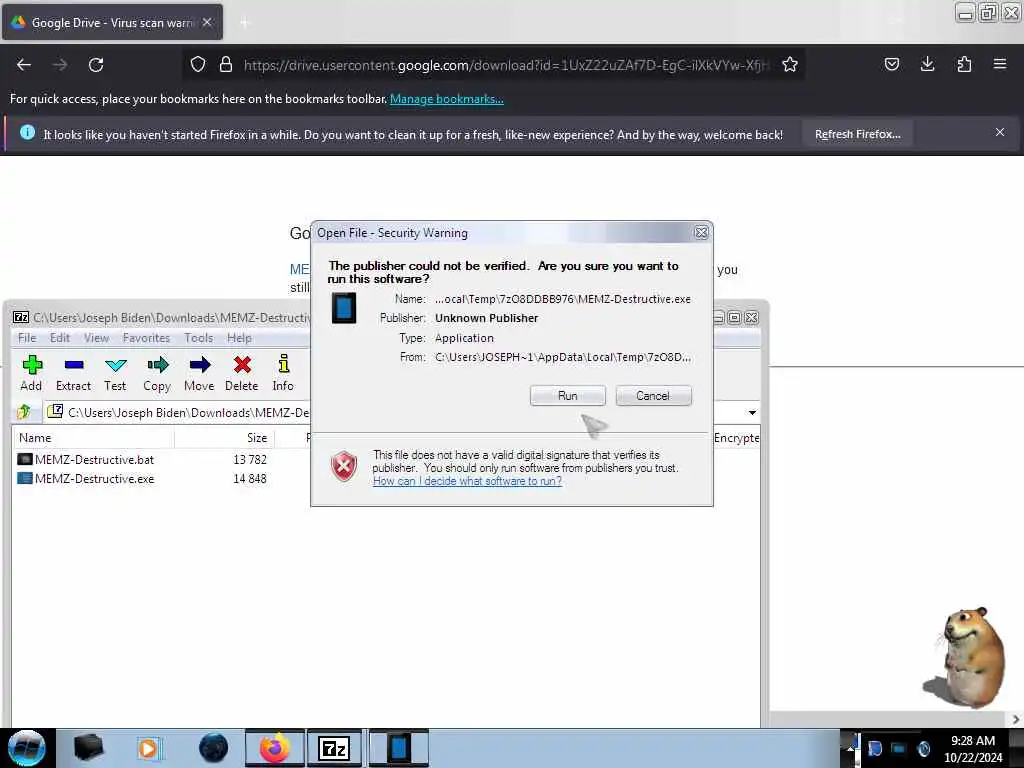1024x768 pixels.
Task: Open Firefox downloads panel
Action: click(x=927, y=64)
